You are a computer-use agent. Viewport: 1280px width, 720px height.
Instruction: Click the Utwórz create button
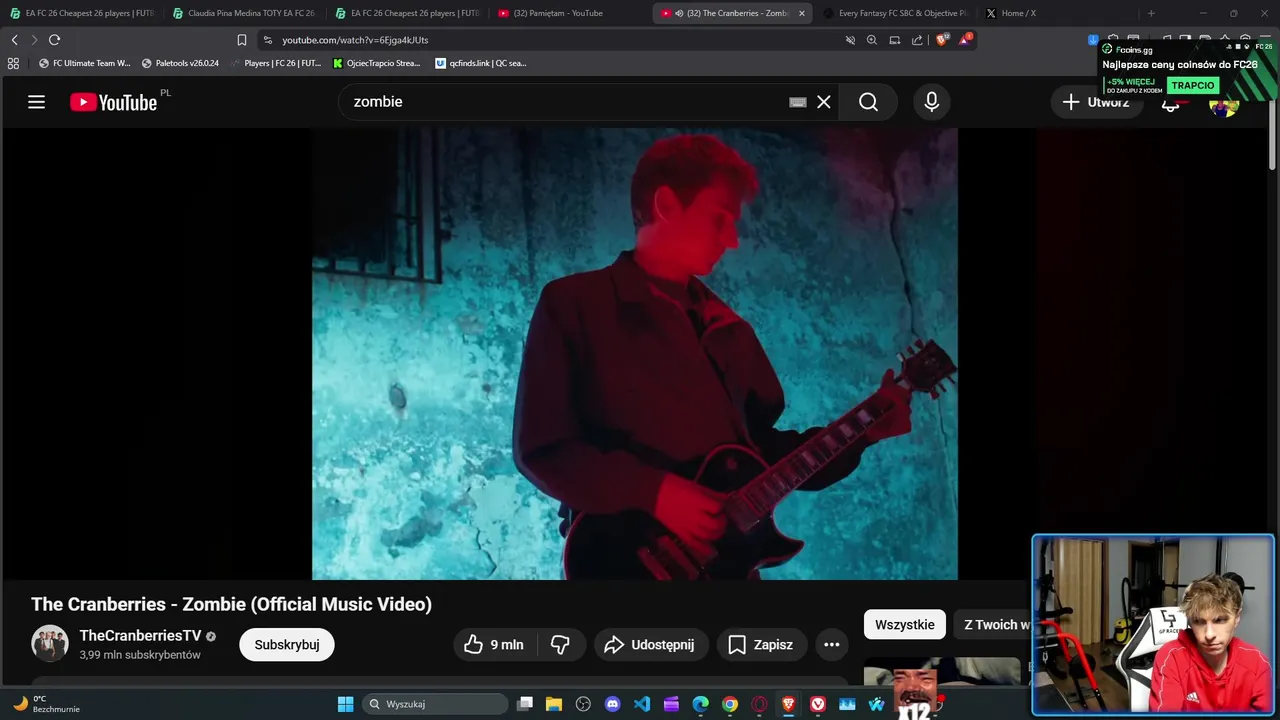[x=1096, y=102]
